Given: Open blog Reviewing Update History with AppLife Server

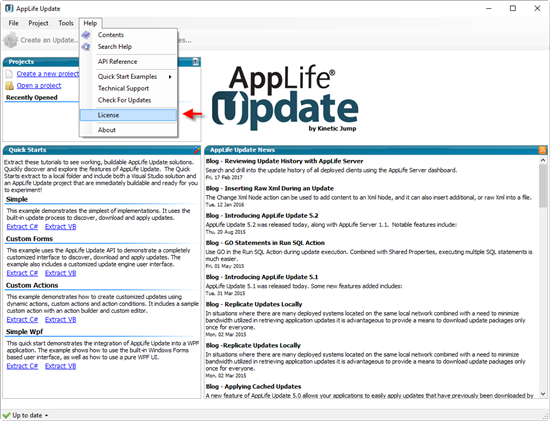Looking at the screenshot, I should point(284,161).
